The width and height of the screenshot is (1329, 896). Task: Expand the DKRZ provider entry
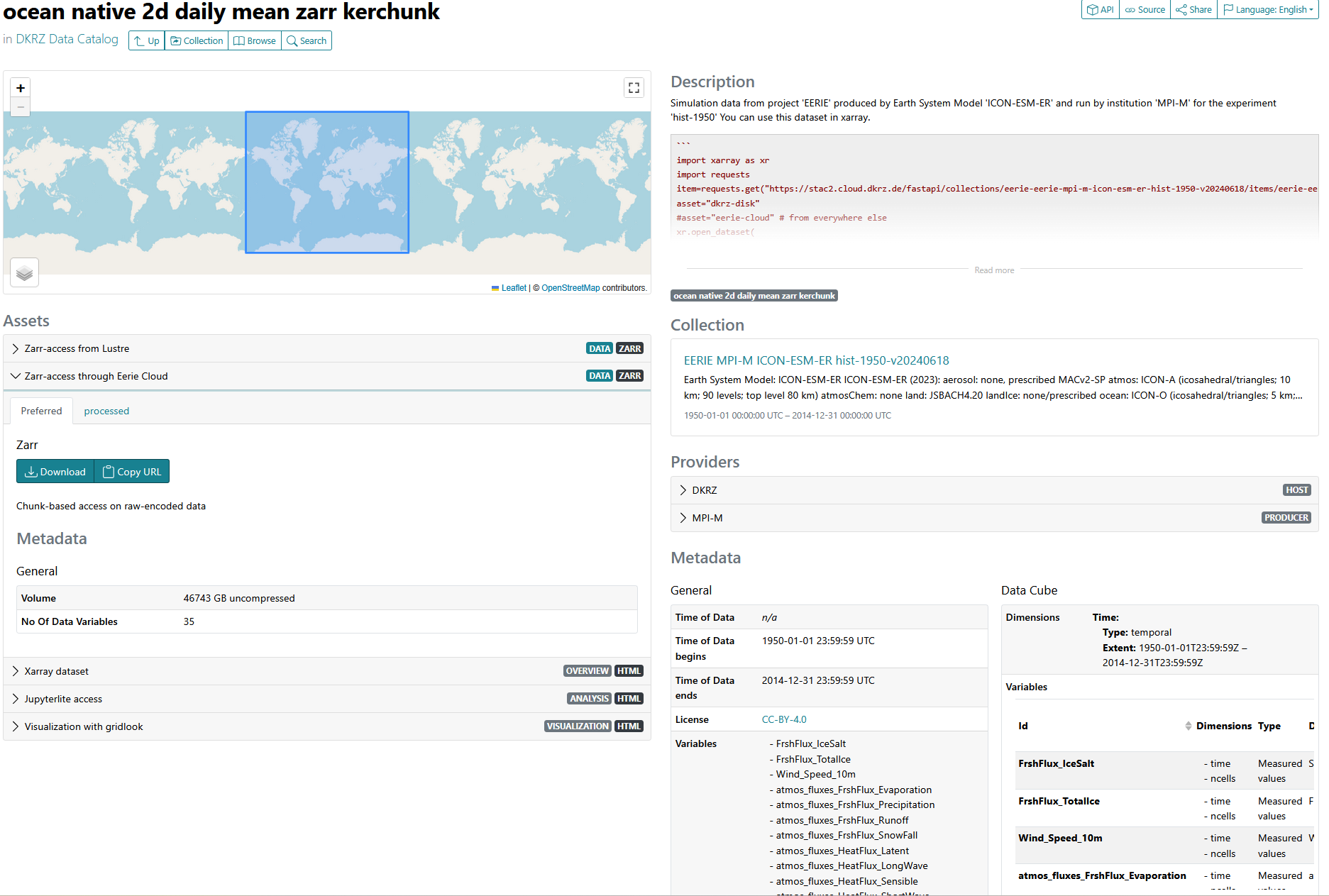point(704,490)
